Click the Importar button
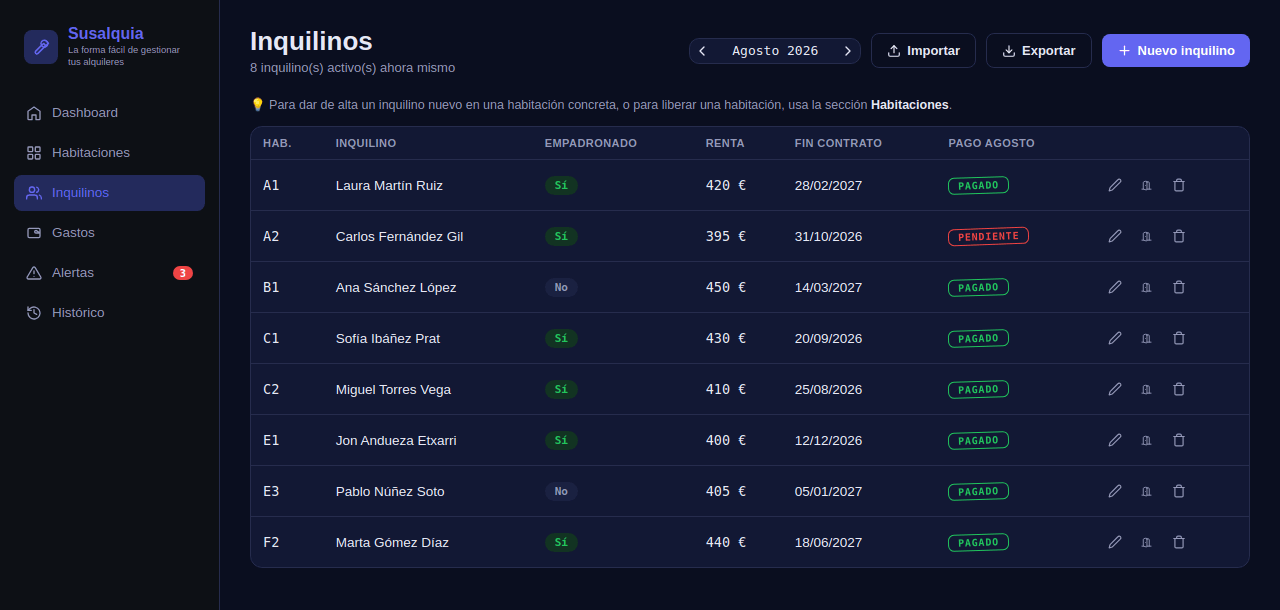 pos(923,51)
